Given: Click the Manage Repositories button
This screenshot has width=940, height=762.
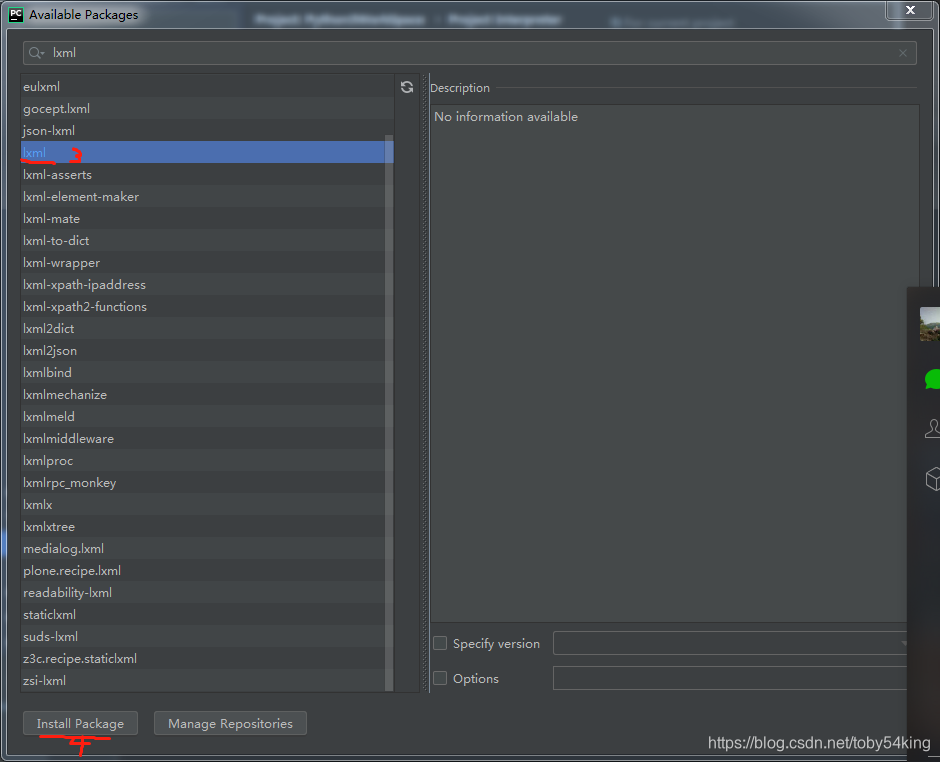Looking at the screenshot, I should click(230, 724).
